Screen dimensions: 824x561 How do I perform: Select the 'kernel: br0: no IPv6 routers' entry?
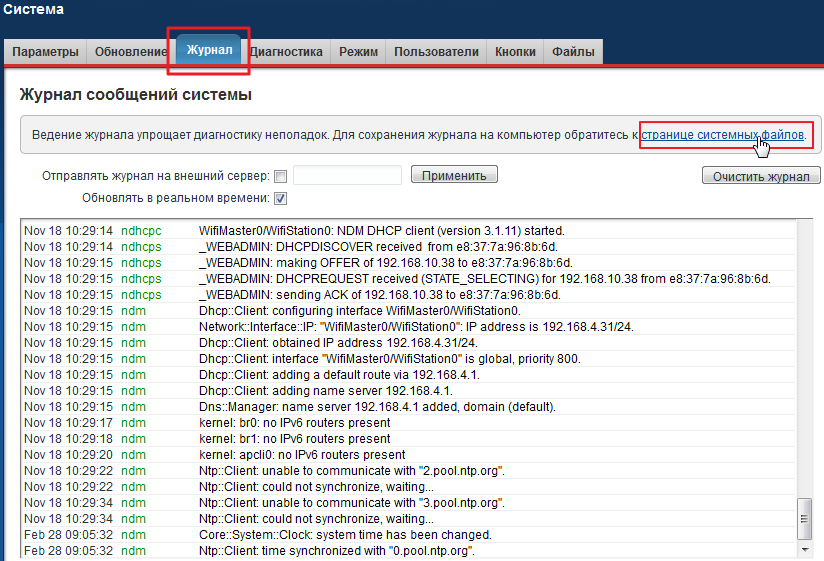295,423
